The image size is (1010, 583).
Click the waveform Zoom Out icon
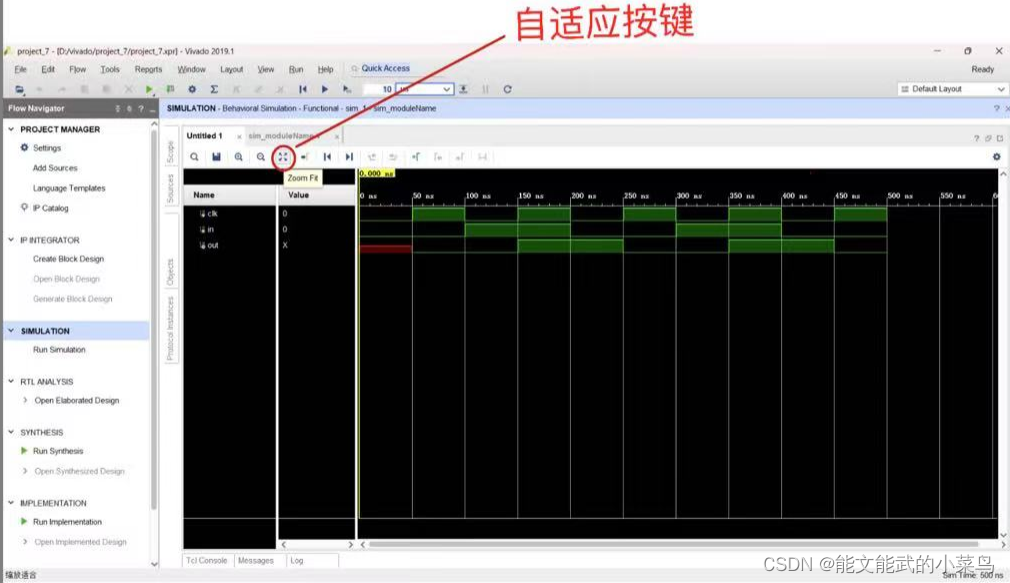[260, 157]
